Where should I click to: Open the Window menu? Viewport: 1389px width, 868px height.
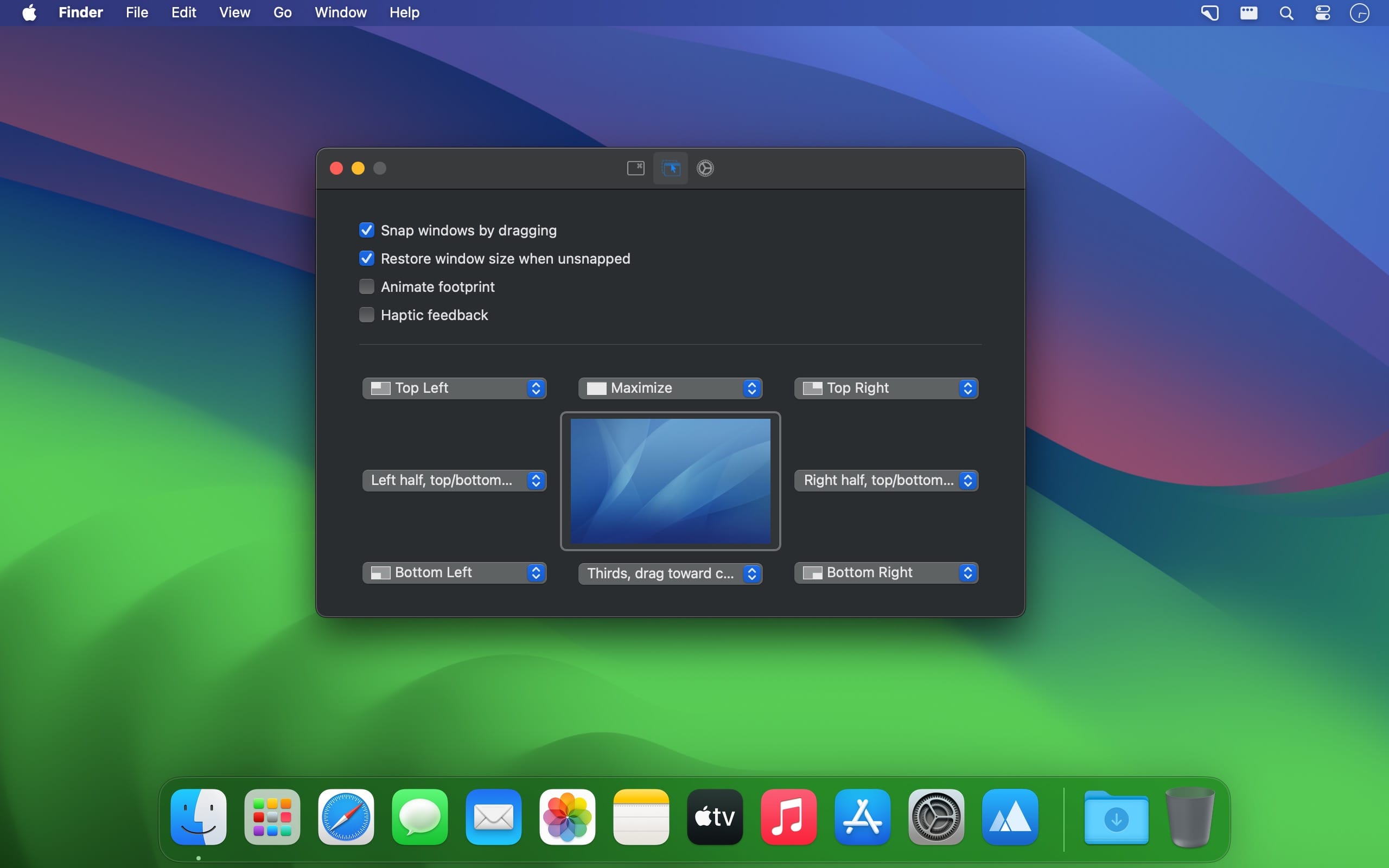(340, 12)
